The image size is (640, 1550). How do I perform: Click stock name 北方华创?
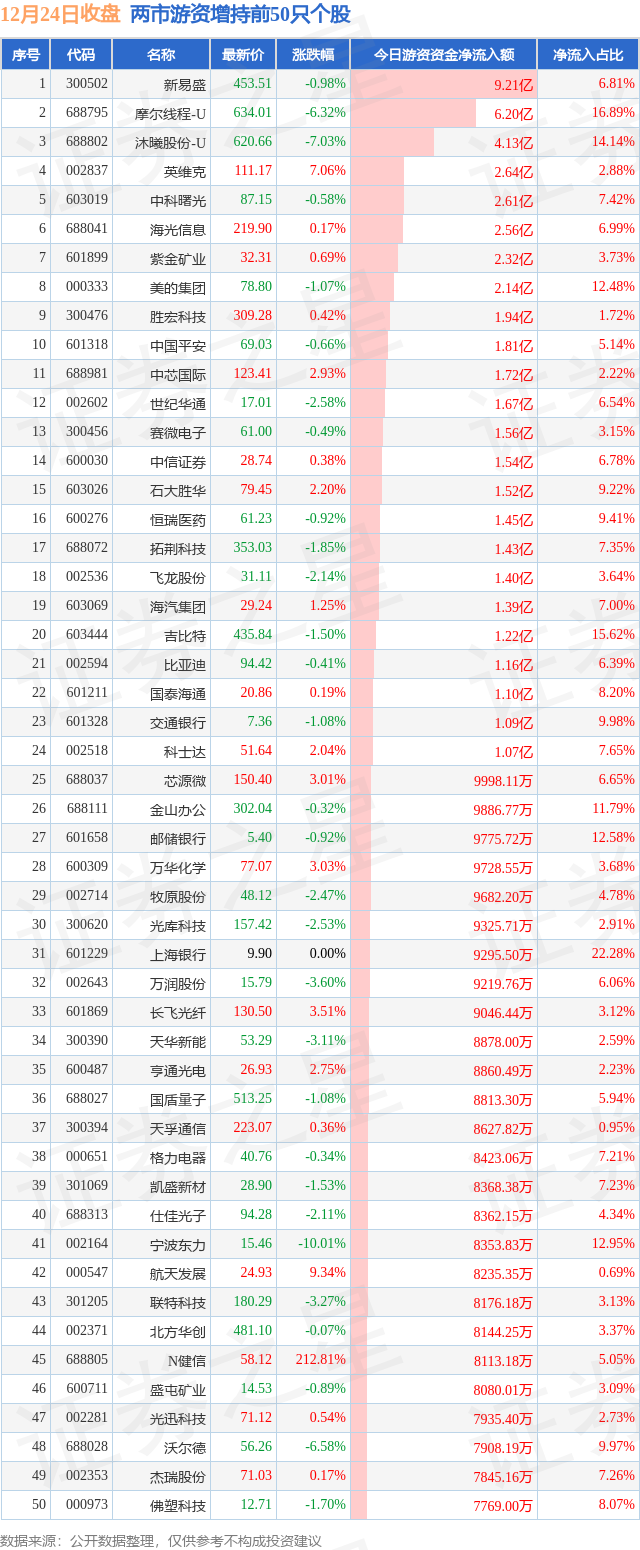(178, 1331)
